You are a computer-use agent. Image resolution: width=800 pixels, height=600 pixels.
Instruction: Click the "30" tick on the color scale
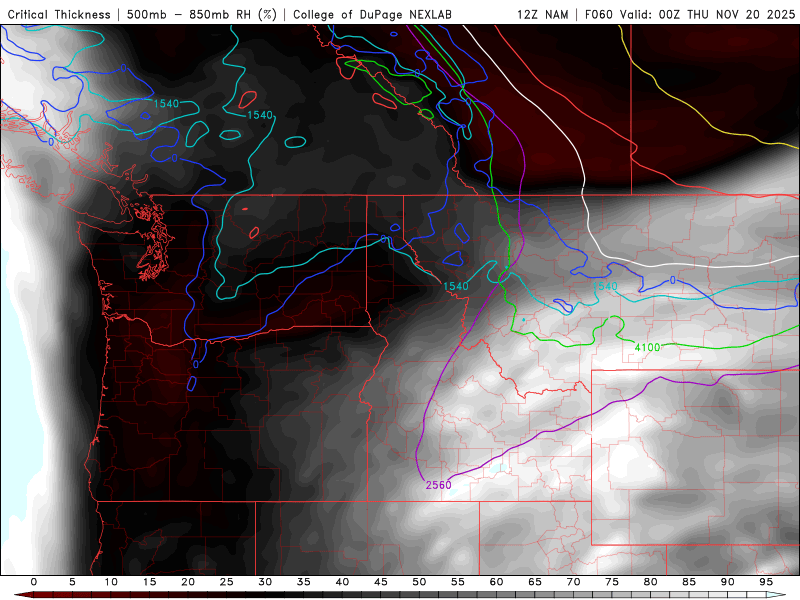click(x=265, y=582)
